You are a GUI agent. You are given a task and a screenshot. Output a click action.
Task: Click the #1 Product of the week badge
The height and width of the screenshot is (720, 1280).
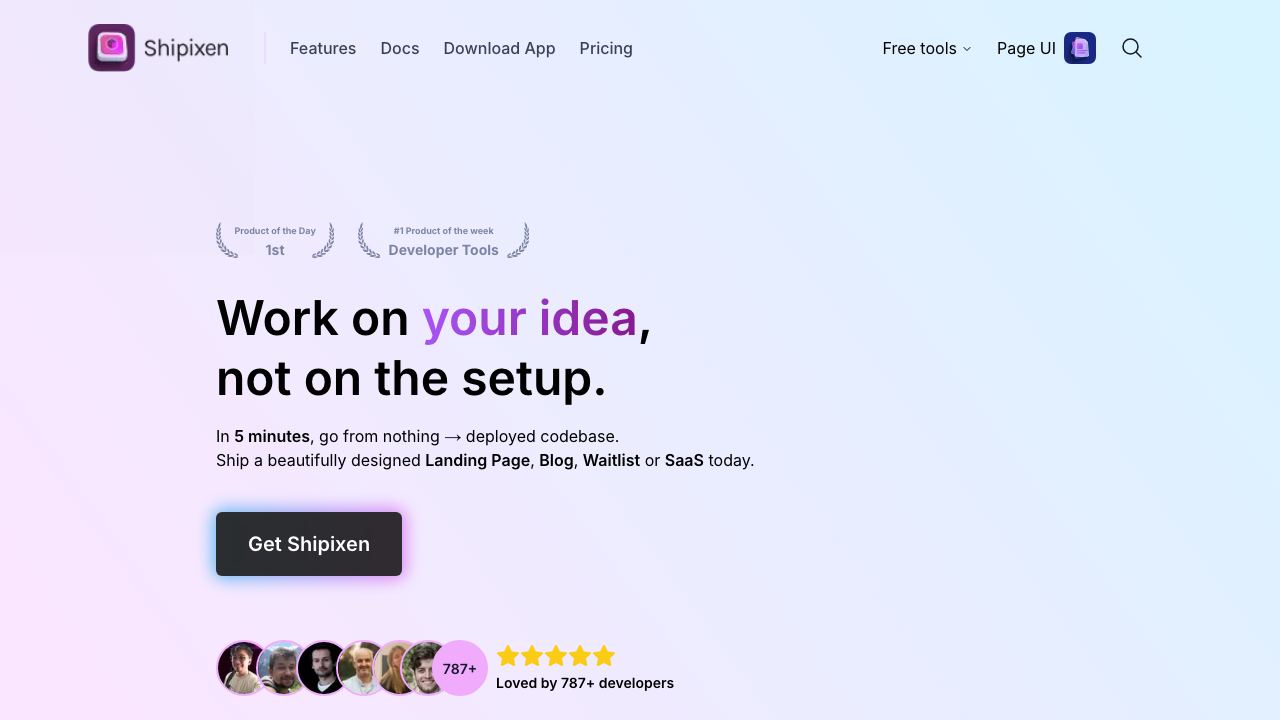coord(443,241)
